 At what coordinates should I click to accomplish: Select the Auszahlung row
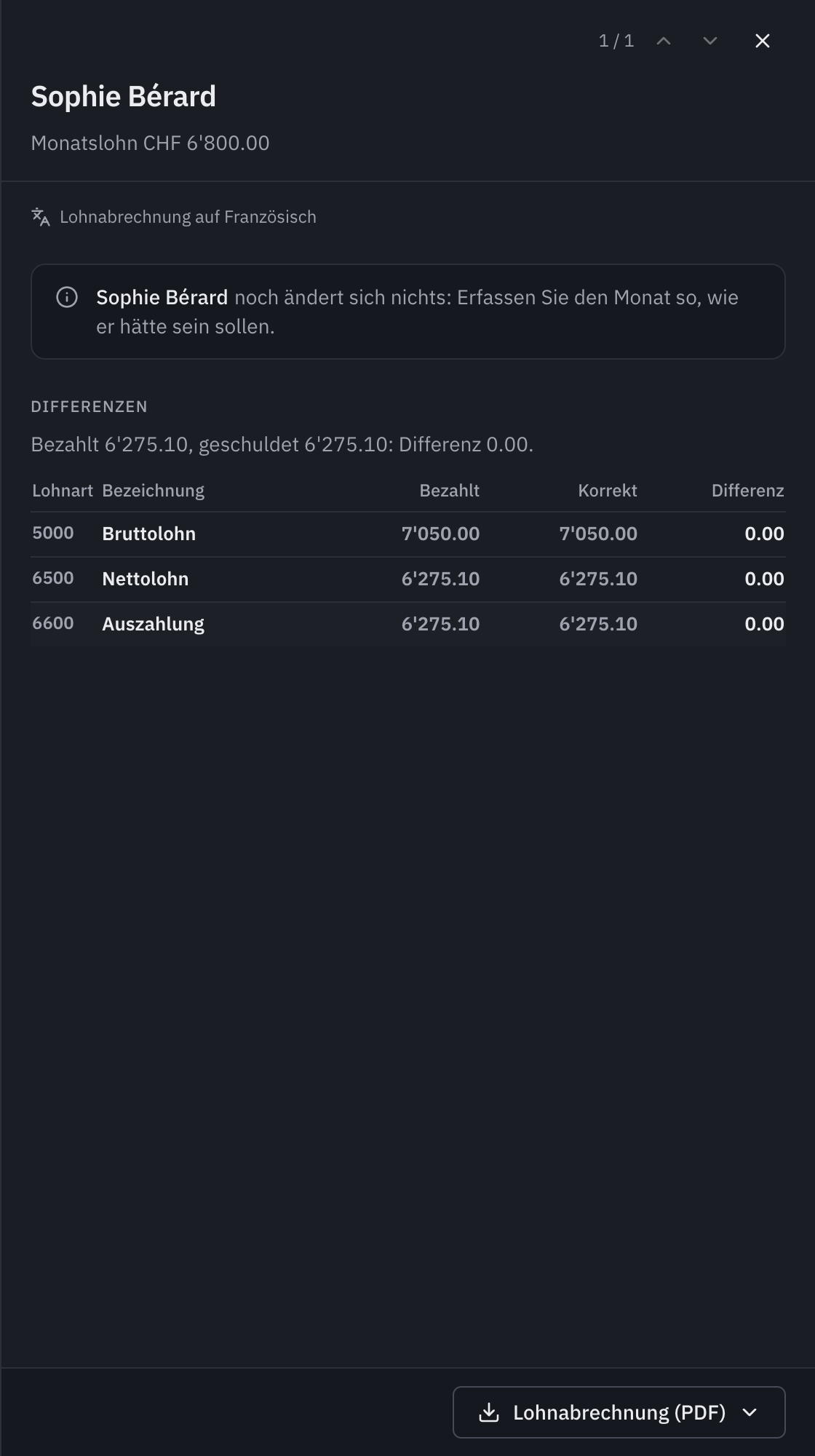pos(407,625)
